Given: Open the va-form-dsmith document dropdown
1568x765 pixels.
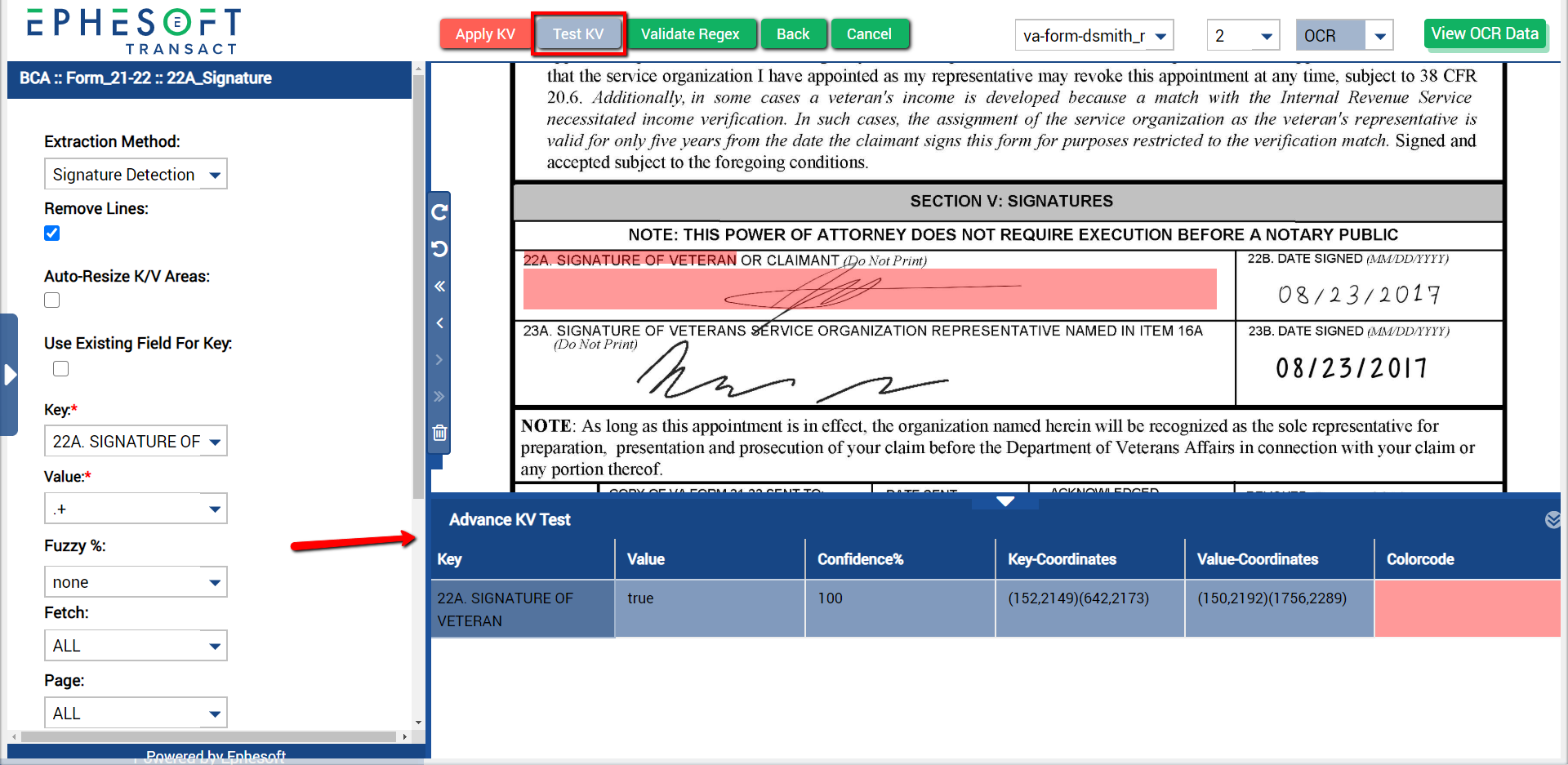Looking at the screenshot, I should click(1094, 36).
